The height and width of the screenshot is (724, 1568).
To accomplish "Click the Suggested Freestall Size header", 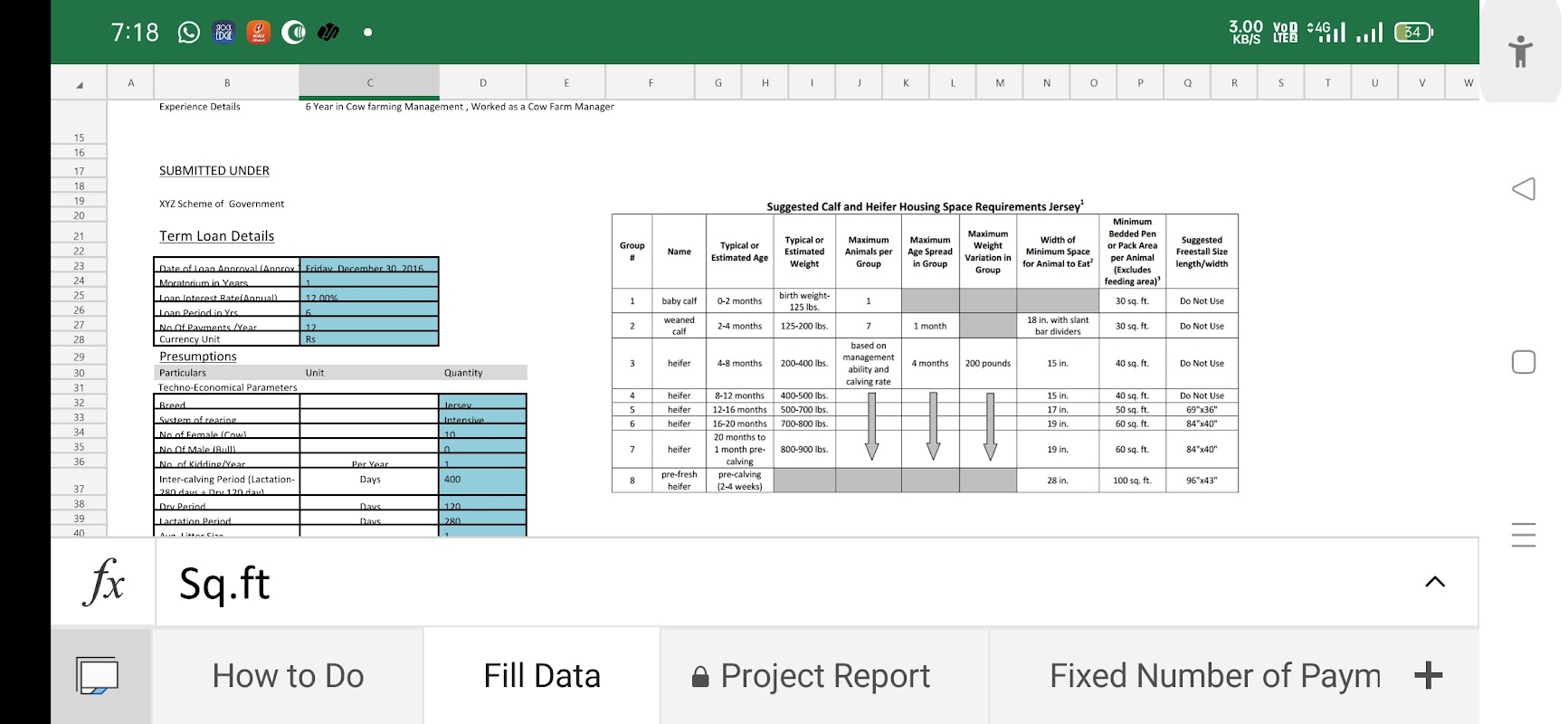I will [1202, 252].
